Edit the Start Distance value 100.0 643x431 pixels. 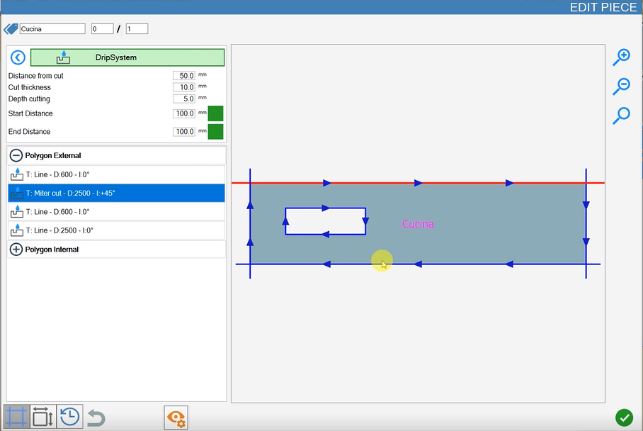pyautogui.click(x=184, y=114)
